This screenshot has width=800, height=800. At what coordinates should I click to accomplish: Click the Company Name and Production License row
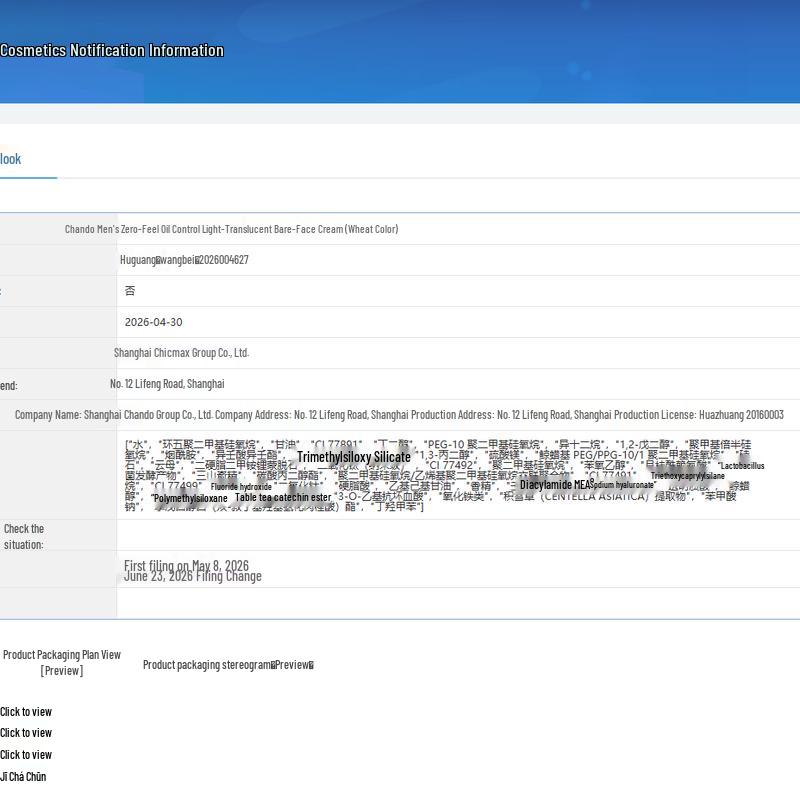point(399,415)
